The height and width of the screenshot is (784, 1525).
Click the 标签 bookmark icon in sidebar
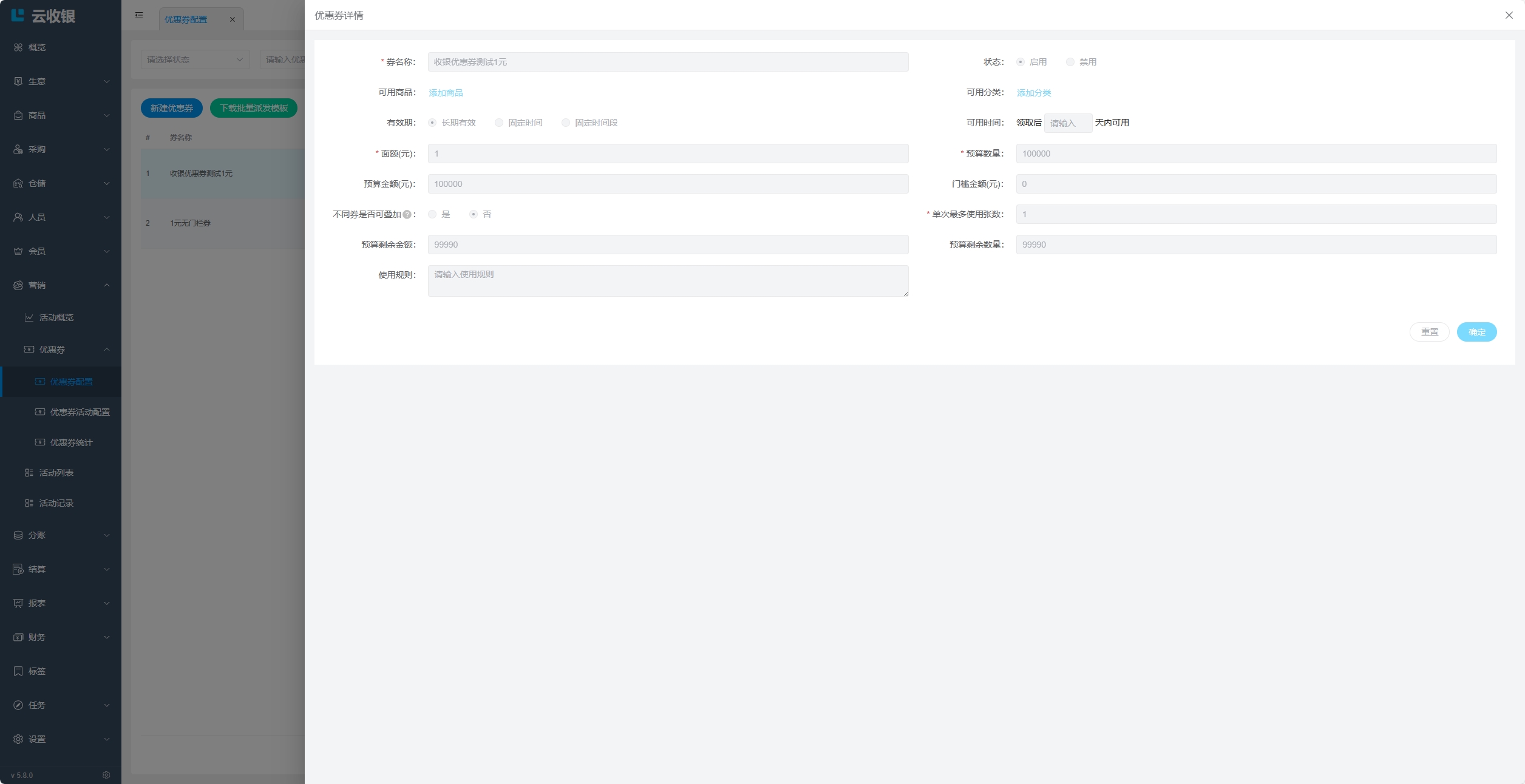[18, 671]
